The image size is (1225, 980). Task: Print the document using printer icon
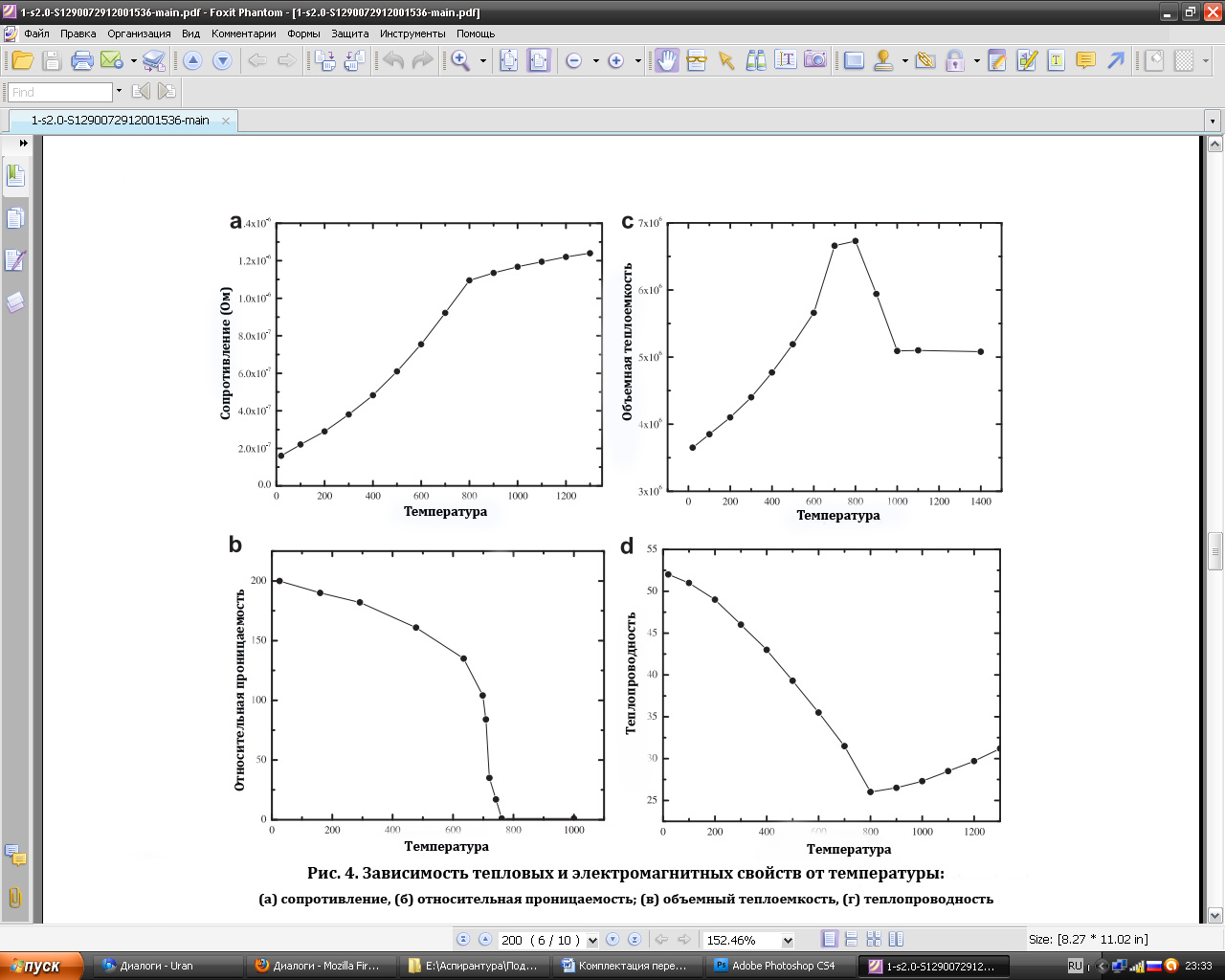(x=82, y=60)
